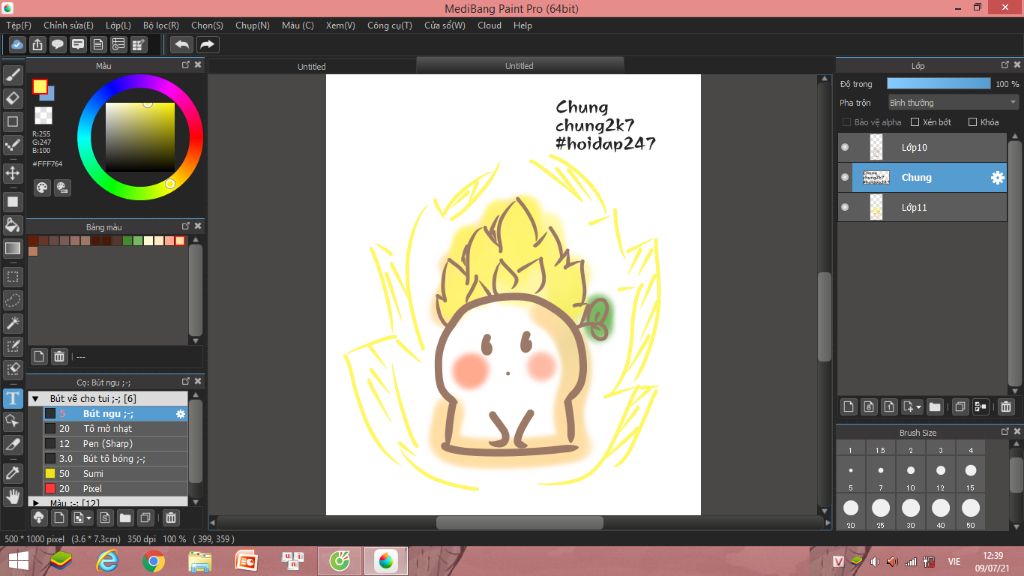Select the Gradient tool
The width and height of the screenshot is (1024, 576).
[x=12, y=248]
